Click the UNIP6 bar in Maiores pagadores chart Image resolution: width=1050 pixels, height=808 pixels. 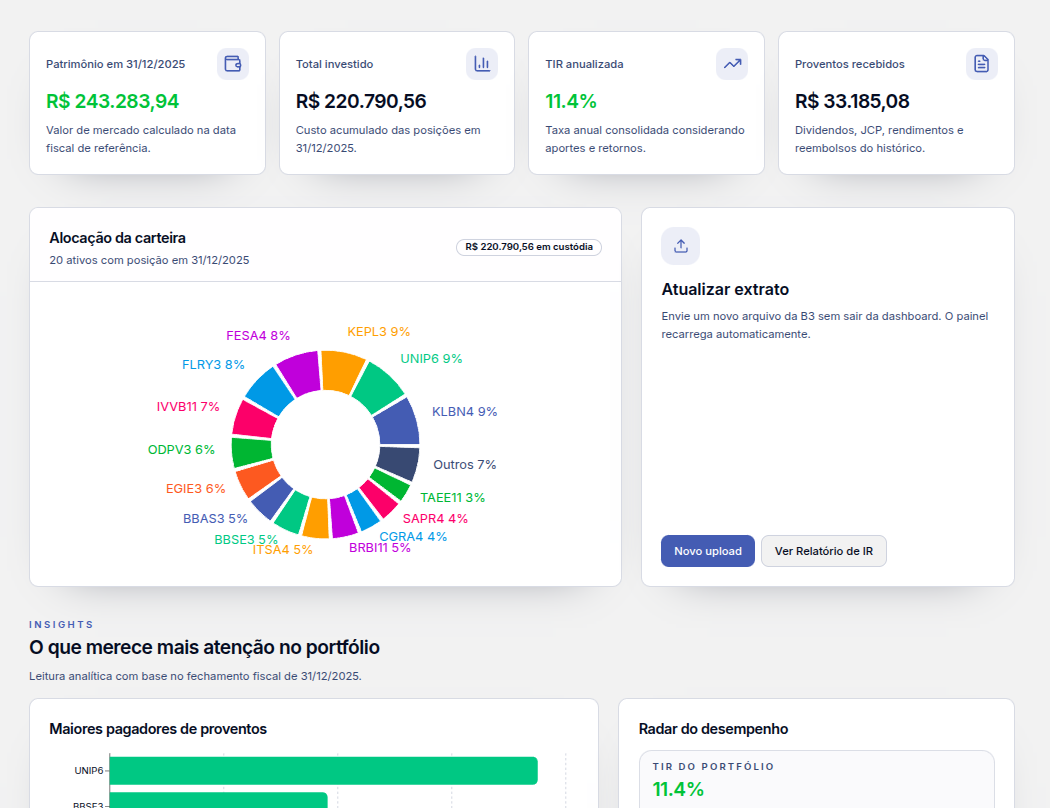323,771
